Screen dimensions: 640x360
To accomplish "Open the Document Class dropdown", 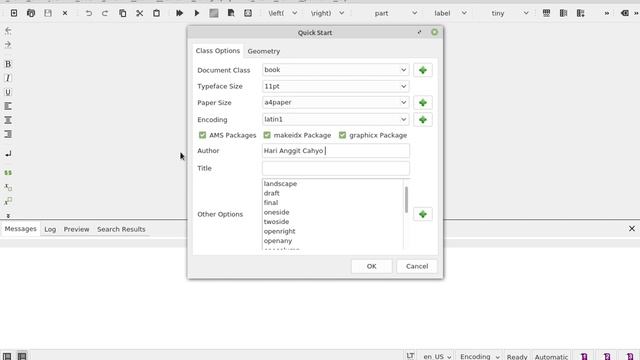I will click(335, 70).
